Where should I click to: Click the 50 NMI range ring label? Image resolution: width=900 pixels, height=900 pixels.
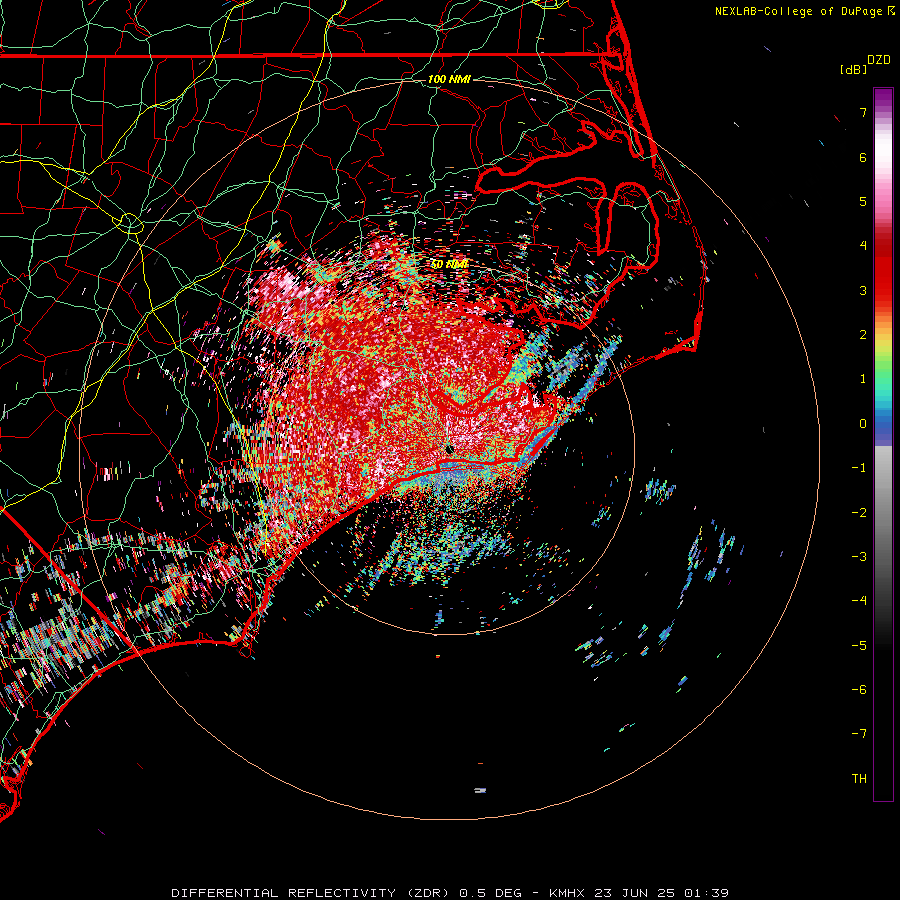(x=450, y=264)
